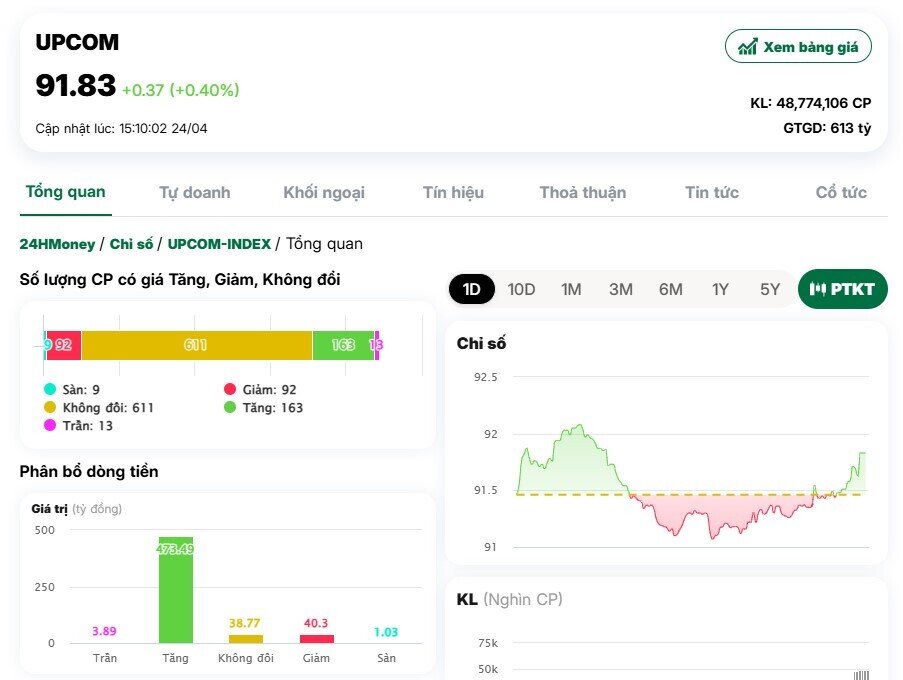Click the Tăng: 163 legend dot

click(x=230, y=407)
